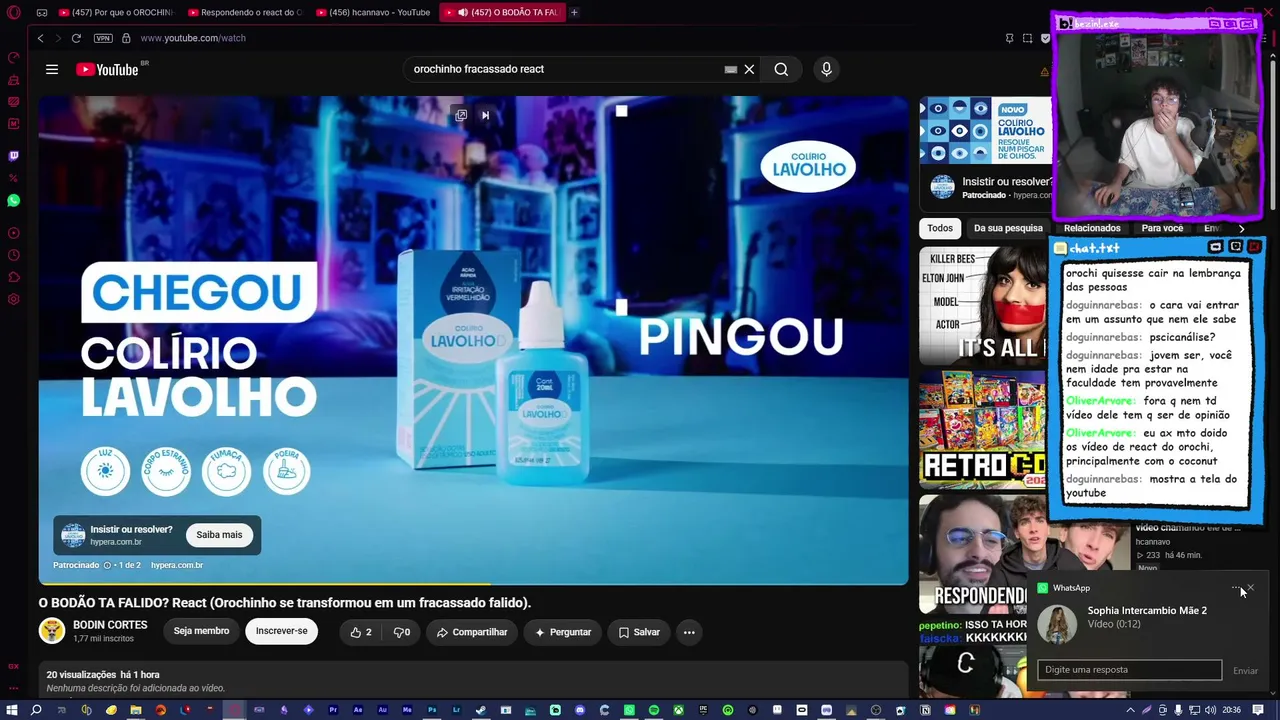Subscribe with the 'Inscrever-se' button
The image size is (1280, 720).
(x=282, y=631)
